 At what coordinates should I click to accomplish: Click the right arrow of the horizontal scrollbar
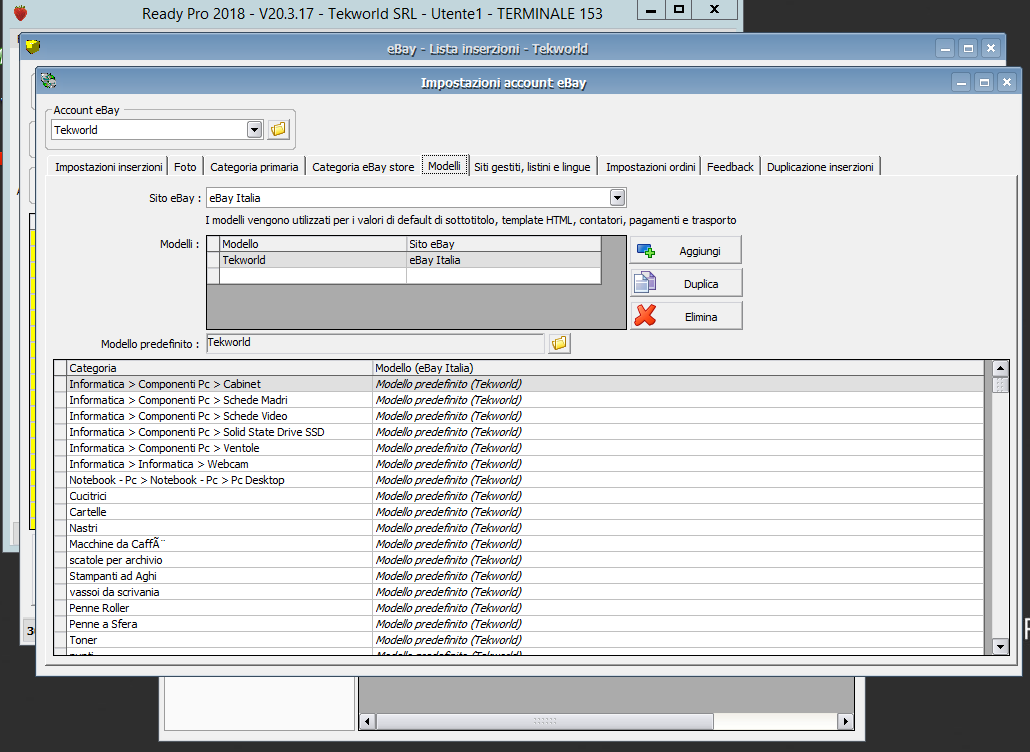point(845,721)
